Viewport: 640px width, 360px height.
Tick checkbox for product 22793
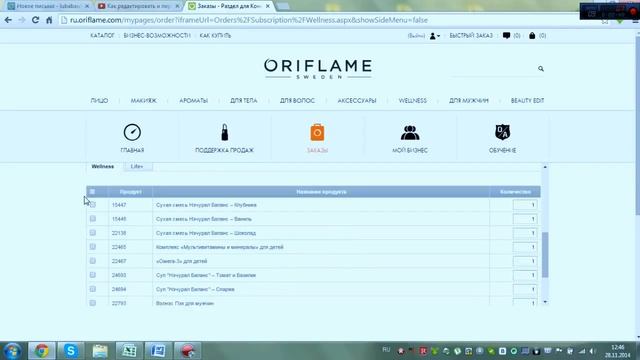click(93, 303)
